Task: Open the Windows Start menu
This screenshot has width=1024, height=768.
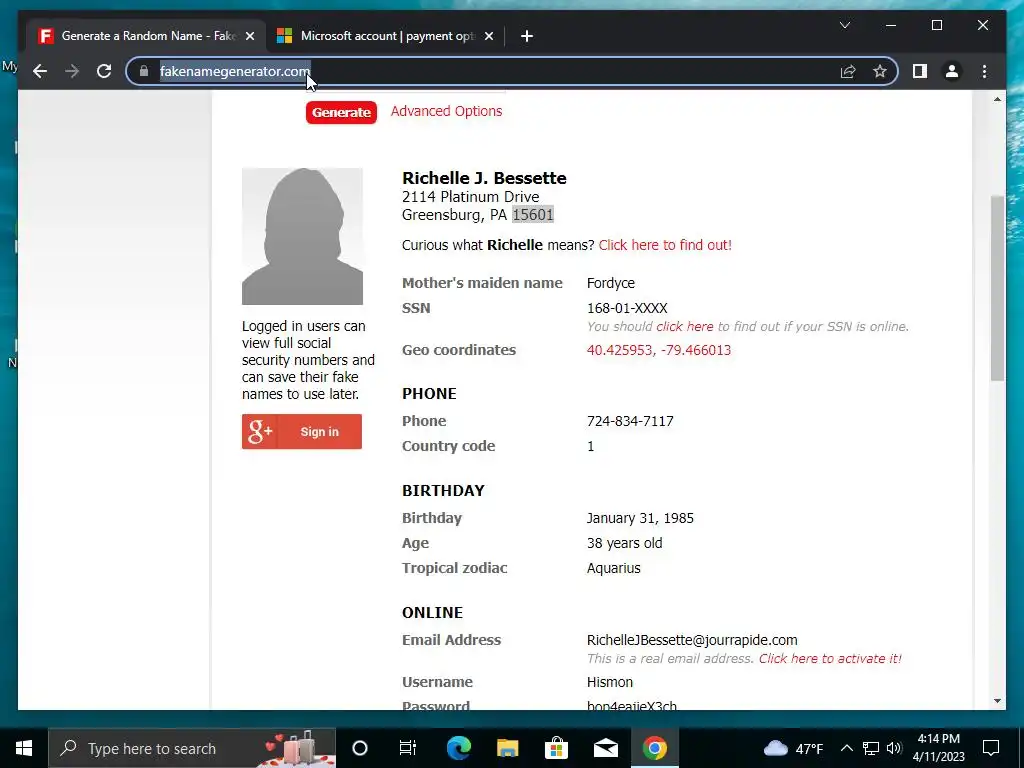Action: click(24, 748)
